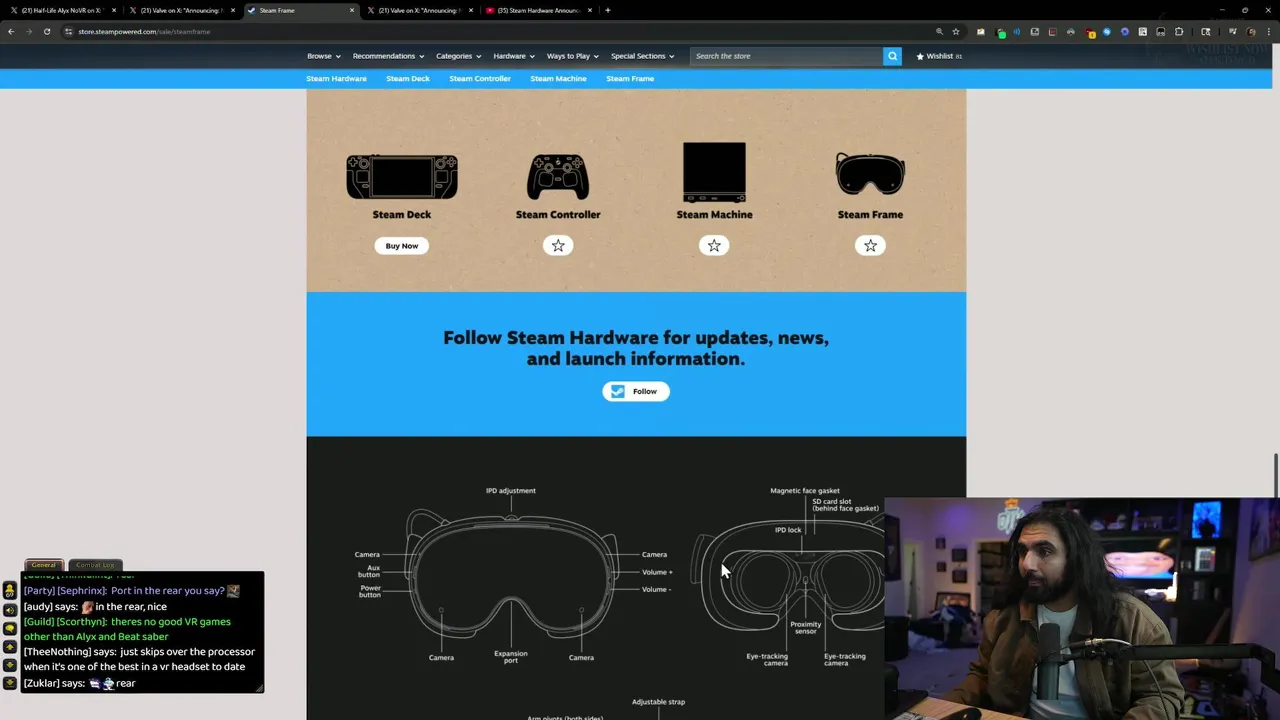Open Steam Frame sub-navigation link

[x=630, y=78]
